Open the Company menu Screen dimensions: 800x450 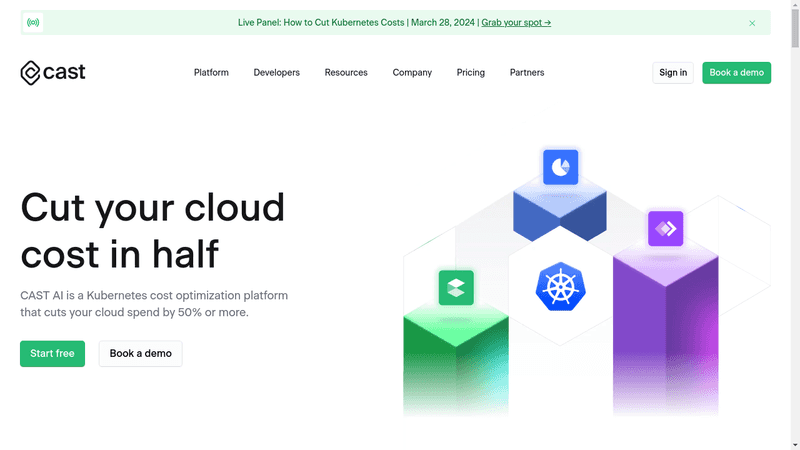(412, 73)
